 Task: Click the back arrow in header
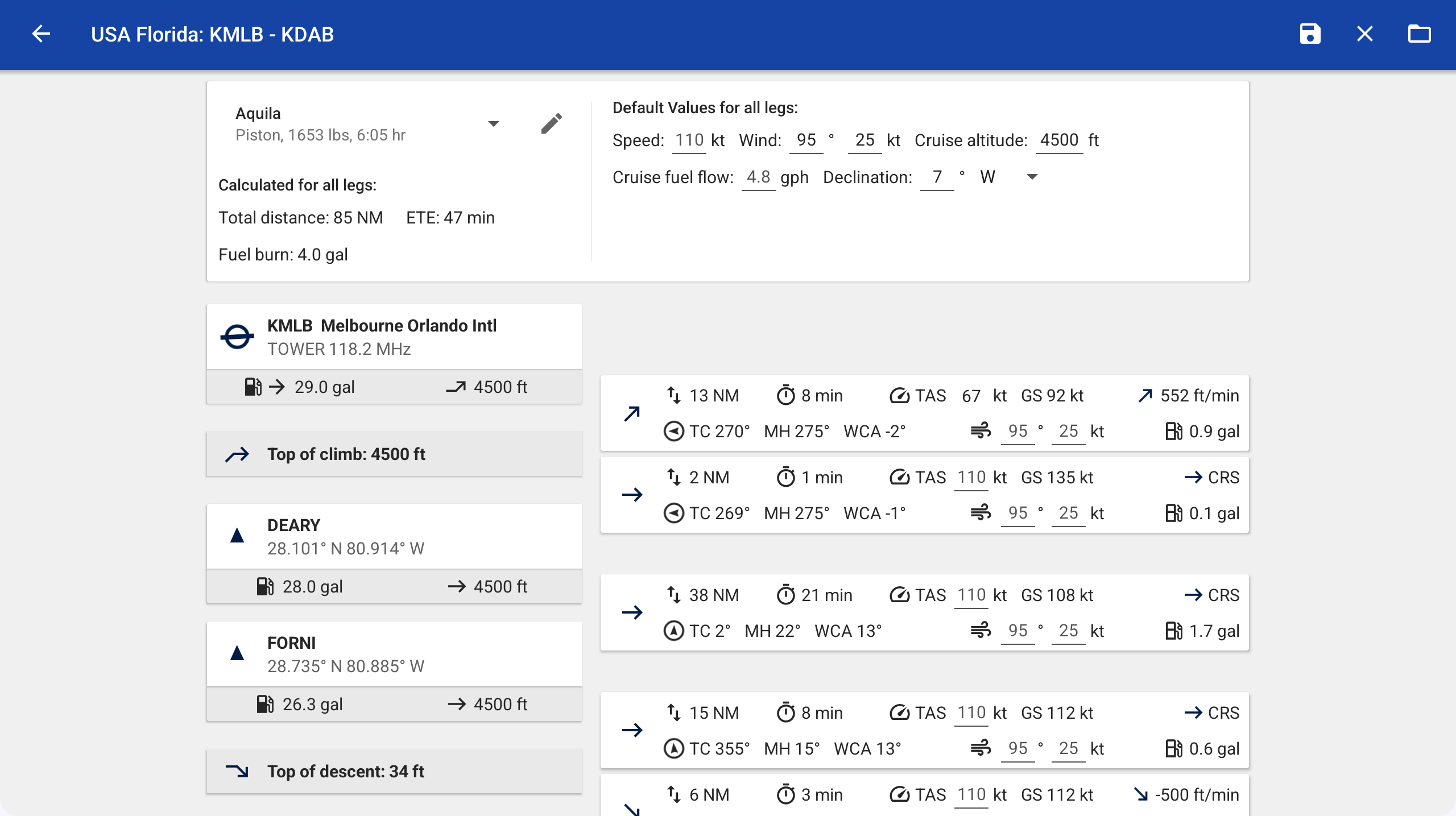tap(41, 34)
